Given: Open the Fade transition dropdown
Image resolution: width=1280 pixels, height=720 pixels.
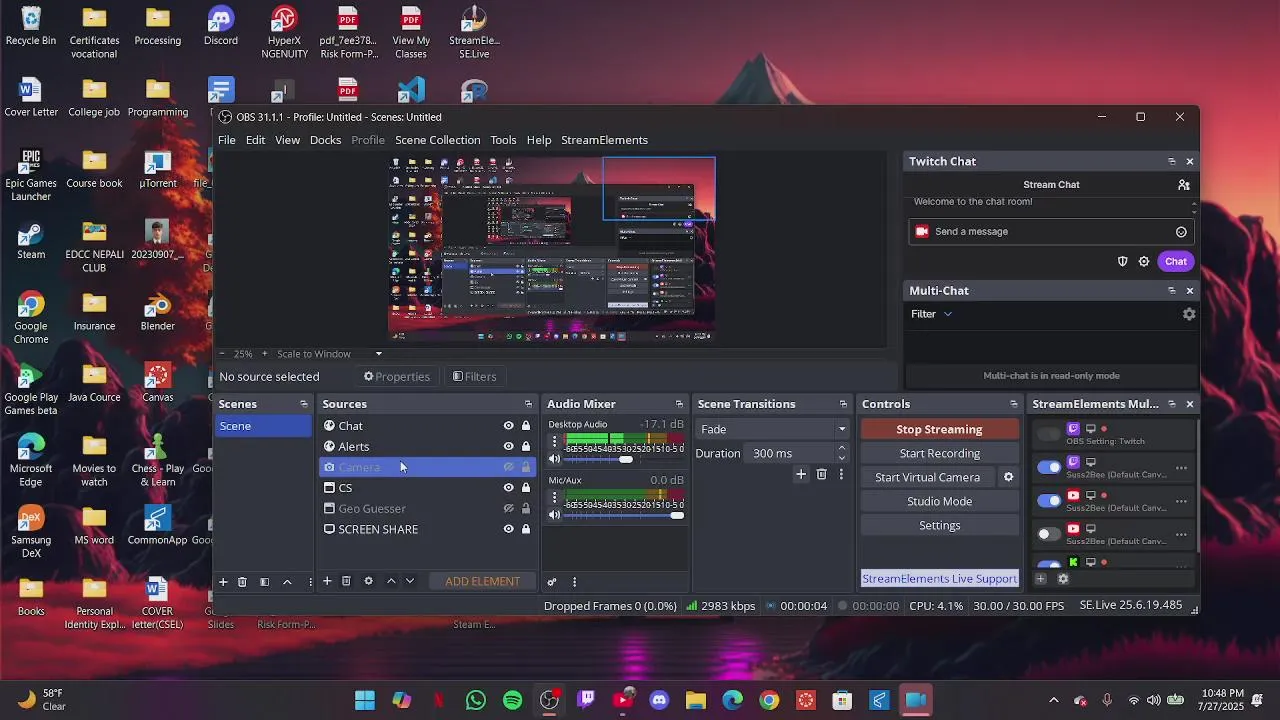Looking at the screenshot, I should [x=772, y=429].
